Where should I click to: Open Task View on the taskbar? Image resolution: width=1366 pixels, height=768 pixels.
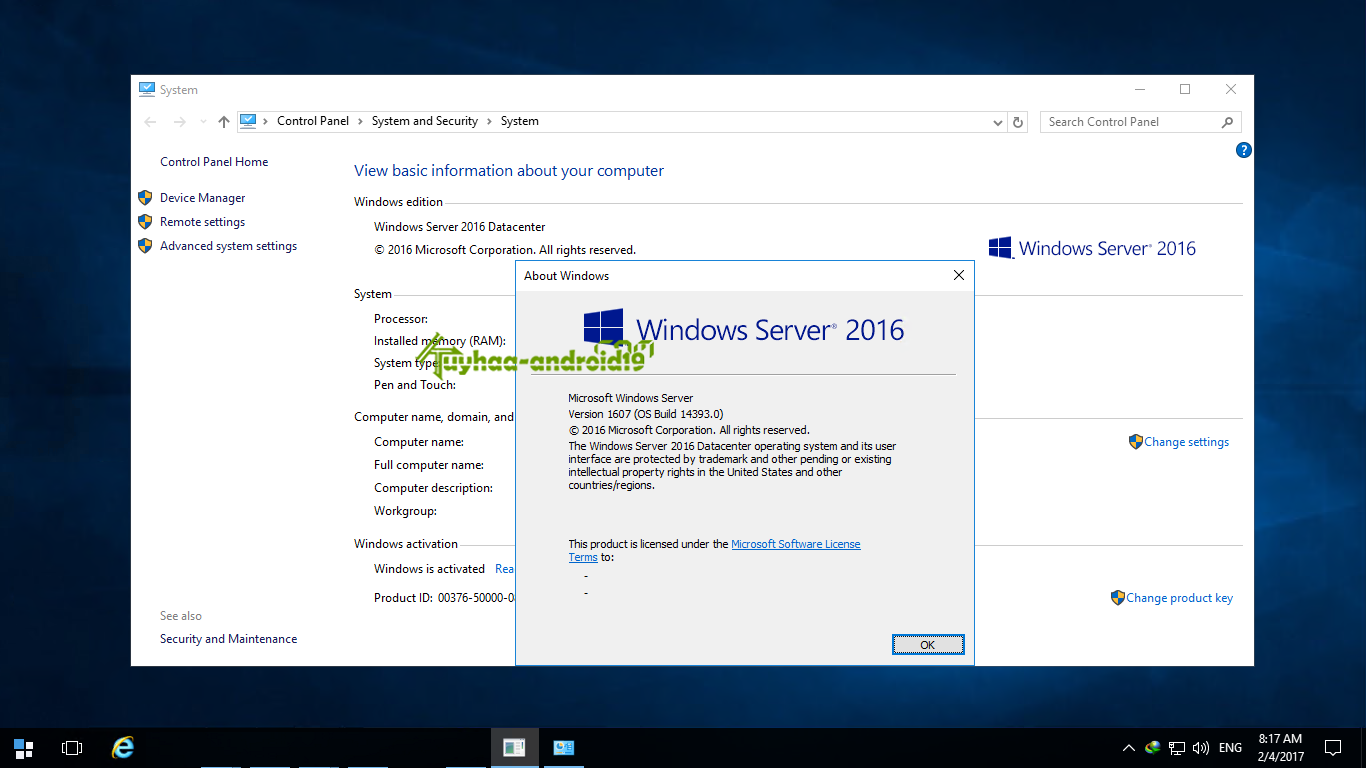coord(72,748)
